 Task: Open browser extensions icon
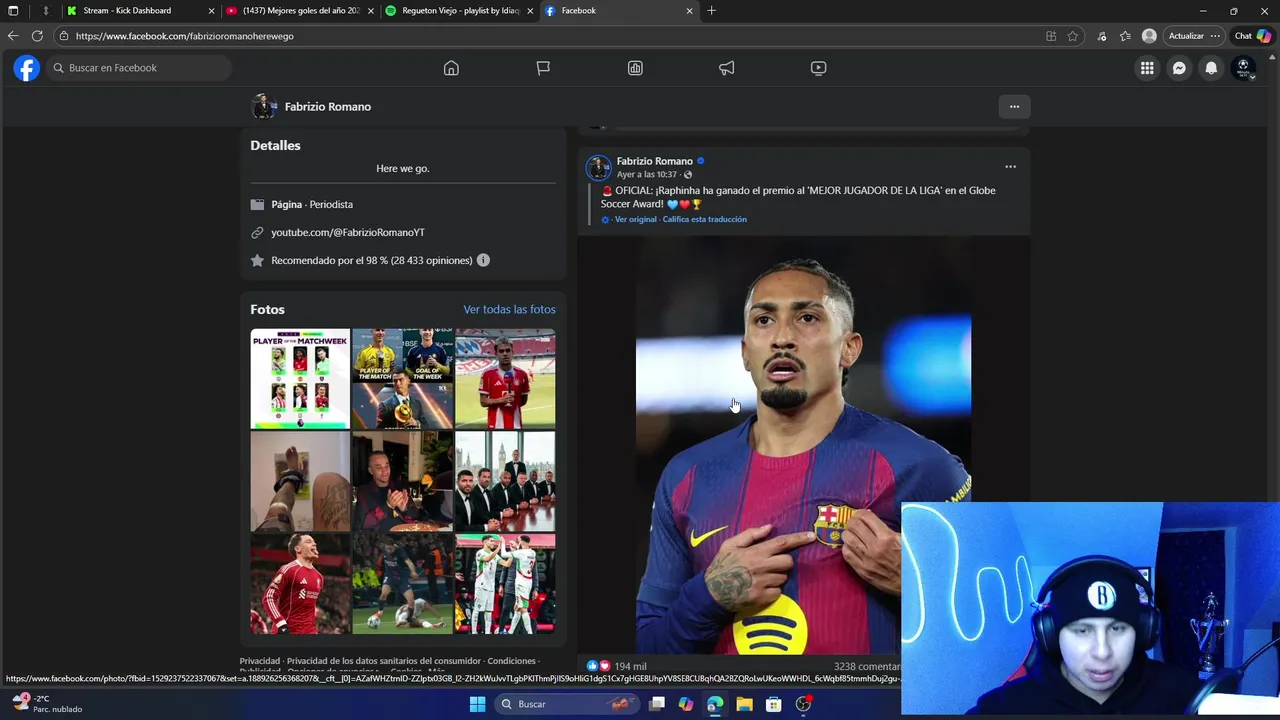pyautogui.click(x=1102, y=36)
